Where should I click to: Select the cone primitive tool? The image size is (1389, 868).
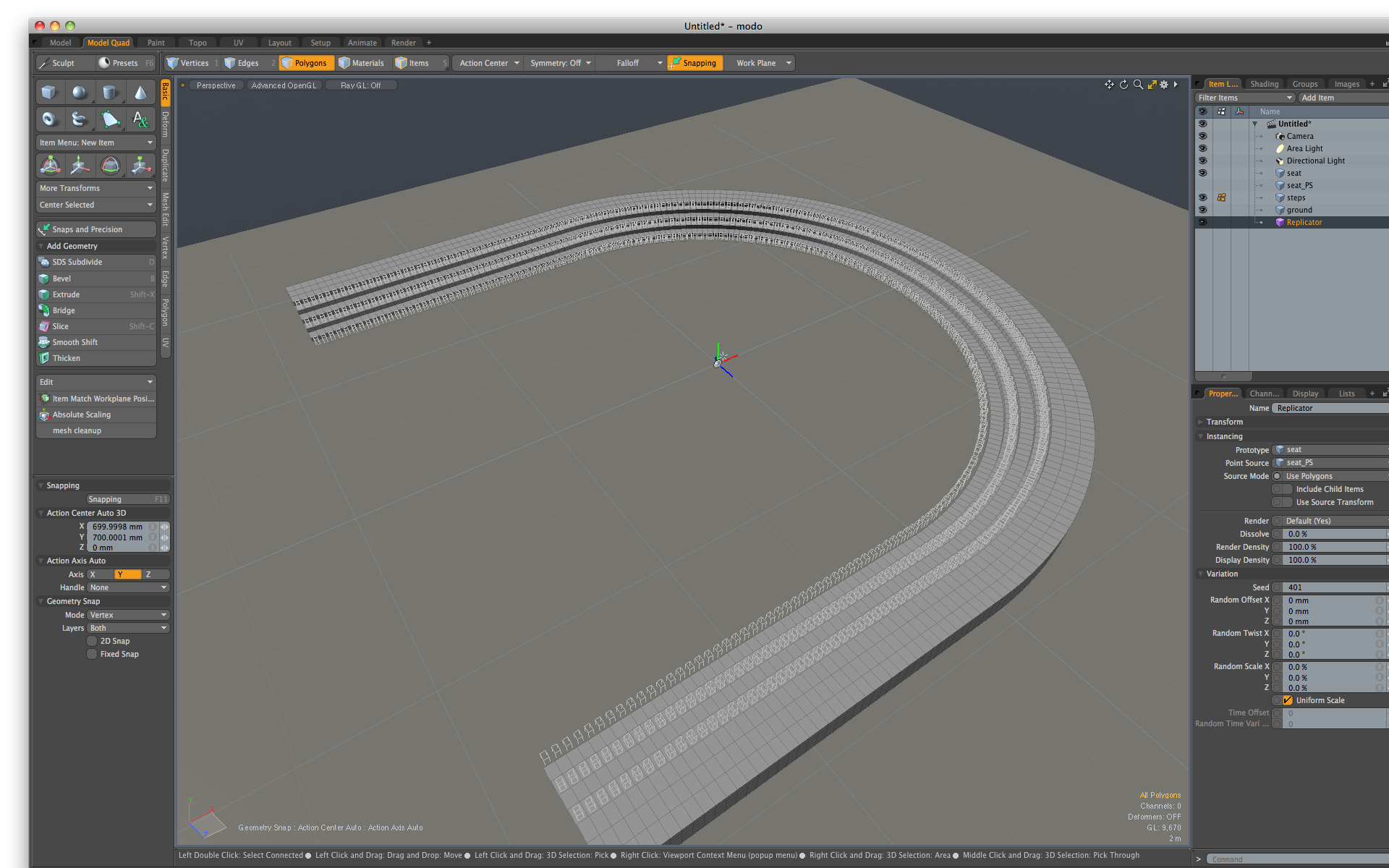(140, 93)
